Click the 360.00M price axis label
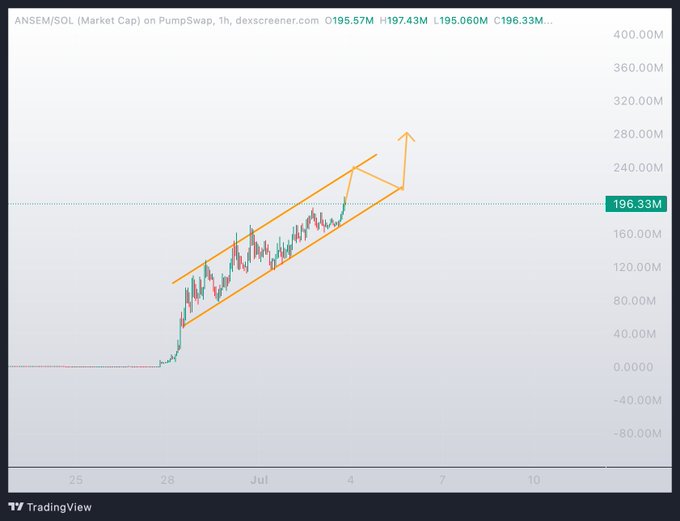The height and width of the screenshot is (521, 680). coord(638,68)
